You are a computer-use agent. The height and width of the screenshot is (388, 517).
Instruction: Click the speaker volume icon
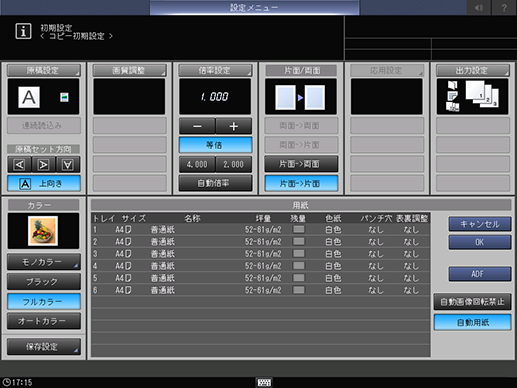coord(479,7)
